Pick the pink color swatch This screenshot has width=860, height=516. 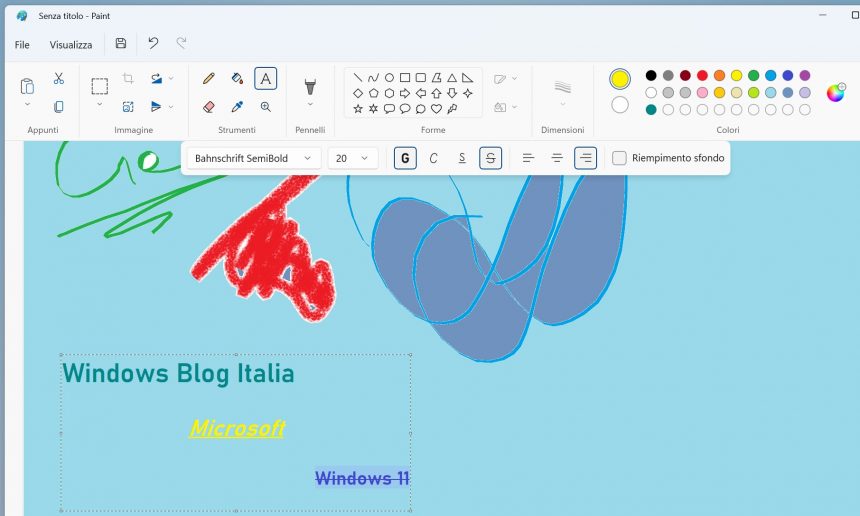703,93
